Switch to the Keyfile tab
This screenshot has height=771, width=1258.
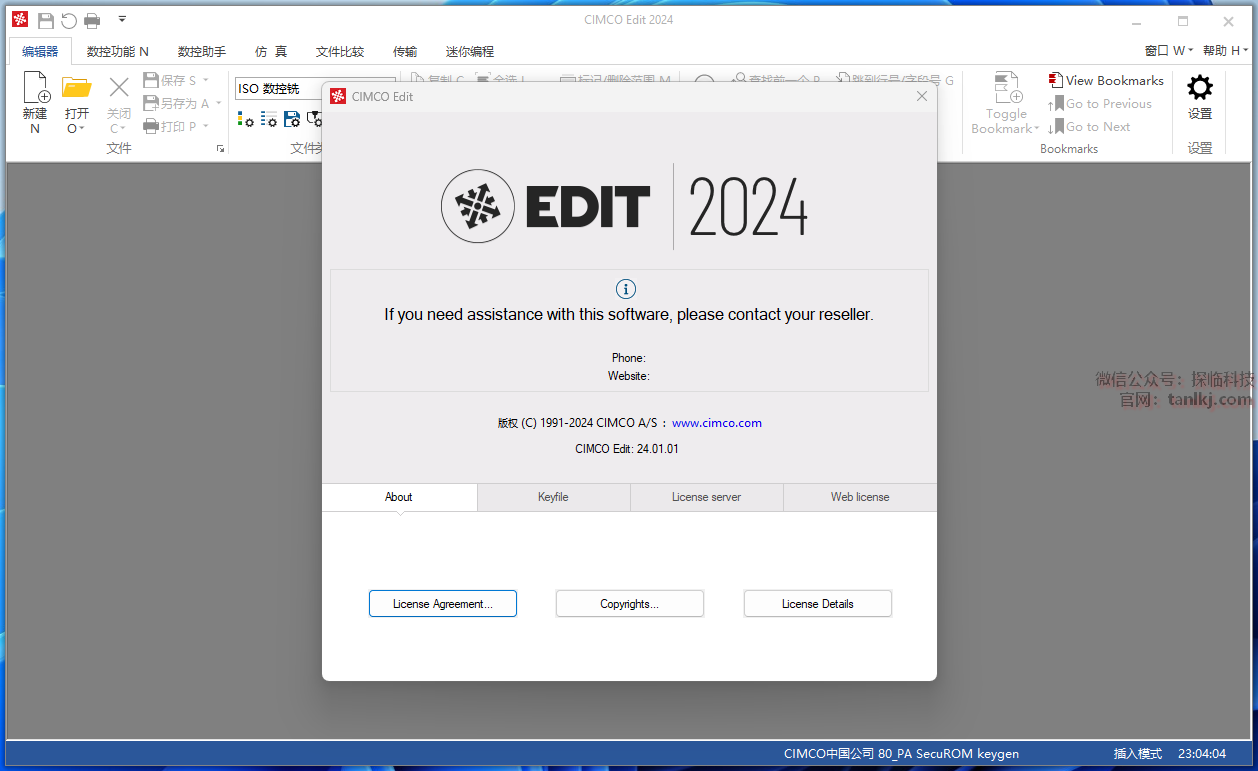[553, 497]
